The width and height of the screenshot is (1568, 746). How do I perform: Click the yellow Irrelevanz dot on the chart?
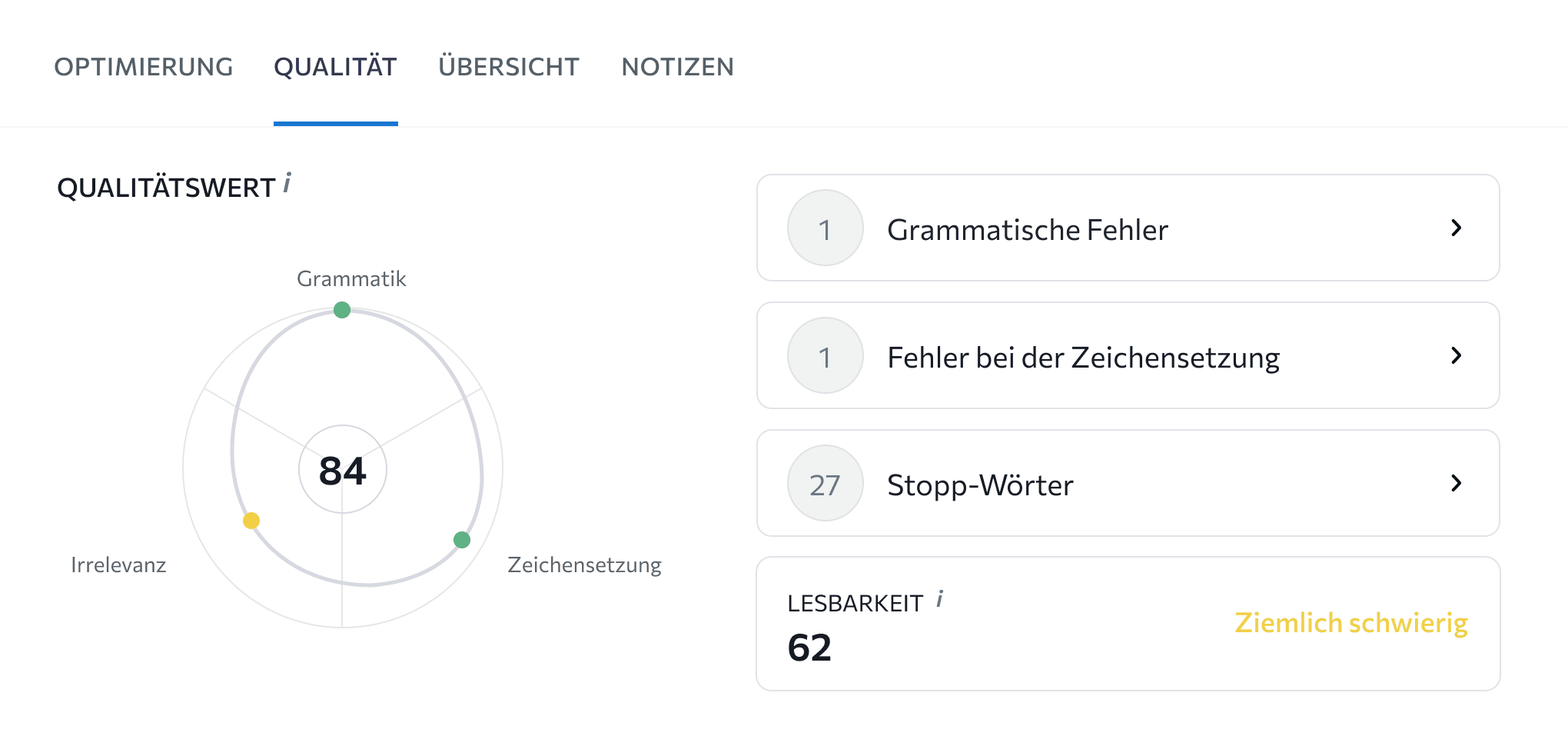click(x=251, y=520)
